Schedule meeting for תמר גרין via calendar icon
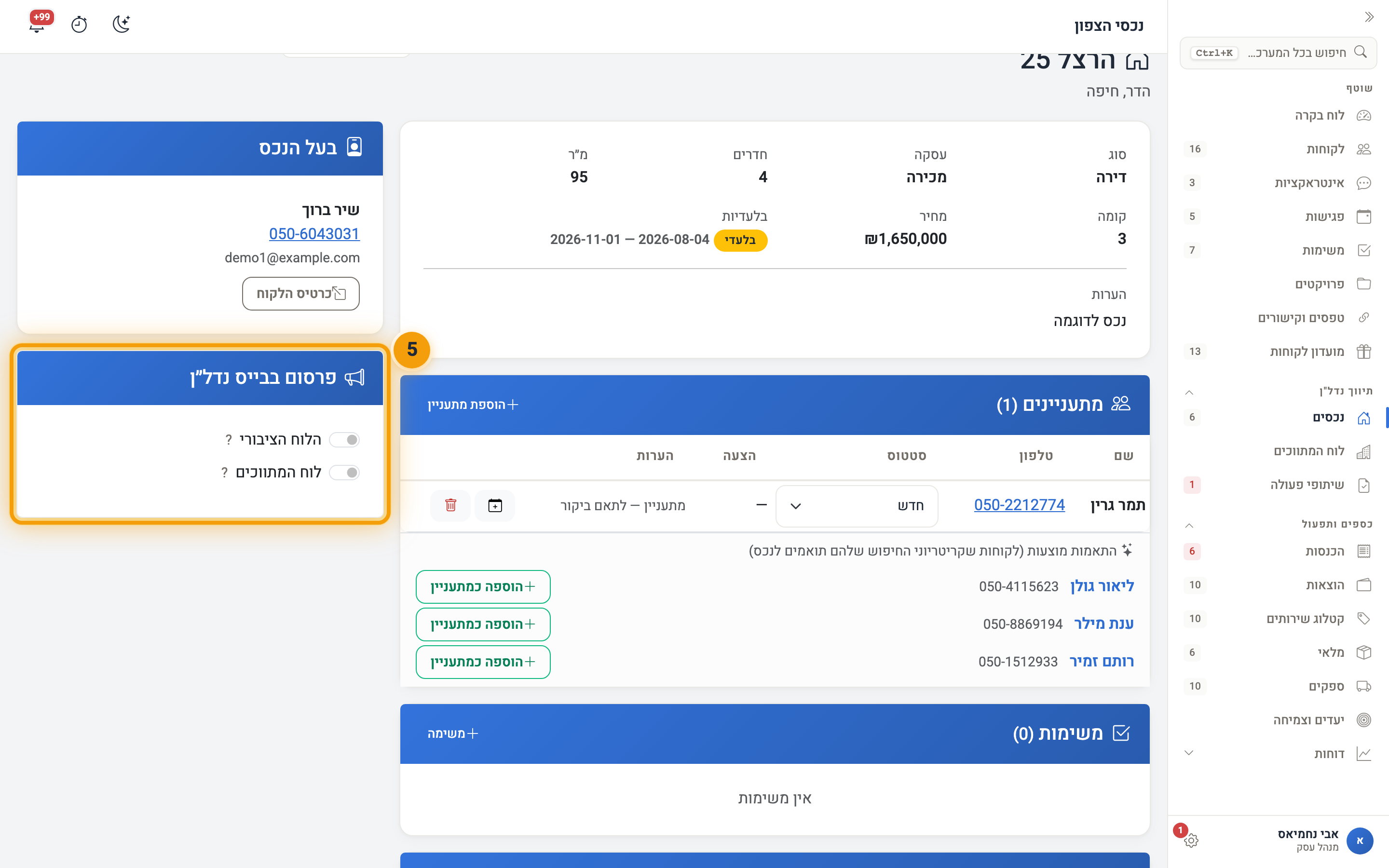This screenshot has width=1389, height=868. tap(495, 505)
